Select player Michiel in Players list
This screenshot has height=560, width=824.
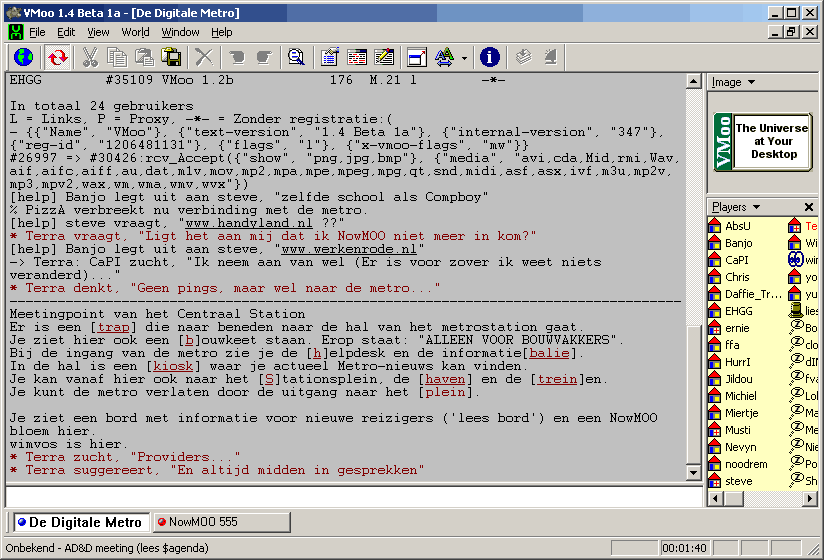740,396
